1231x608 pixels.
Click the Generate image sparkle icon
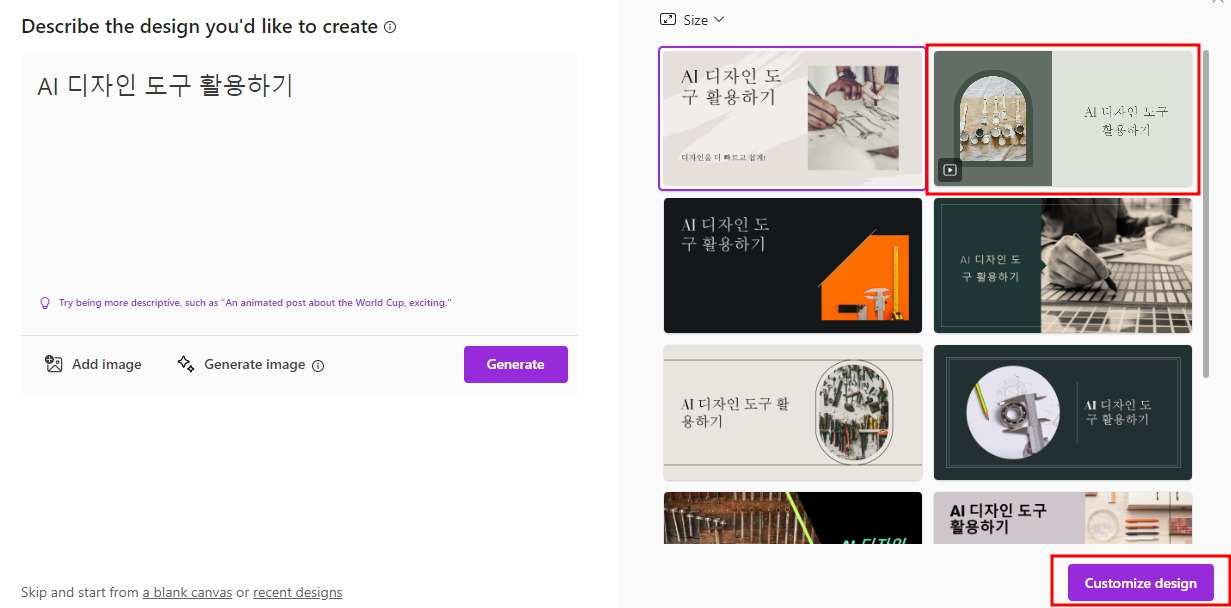click(x=185, y=364)
